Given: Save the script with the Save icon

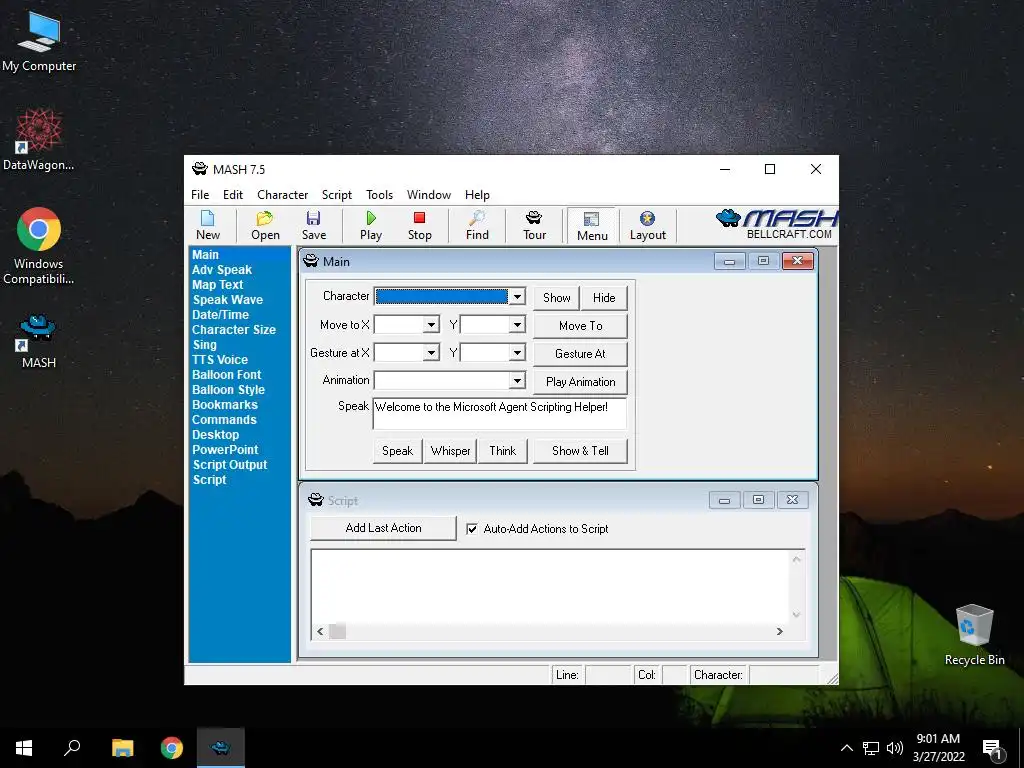Looking at the screenshot, I should tap(313, 226).
